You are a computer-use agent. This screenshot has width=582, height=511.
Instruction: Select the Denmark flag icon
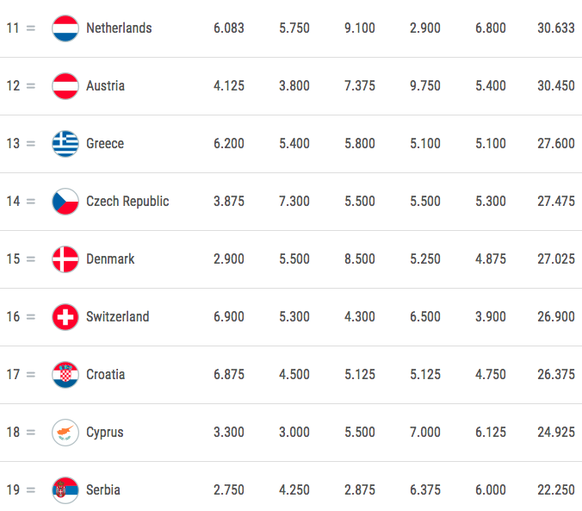[65, 259]
